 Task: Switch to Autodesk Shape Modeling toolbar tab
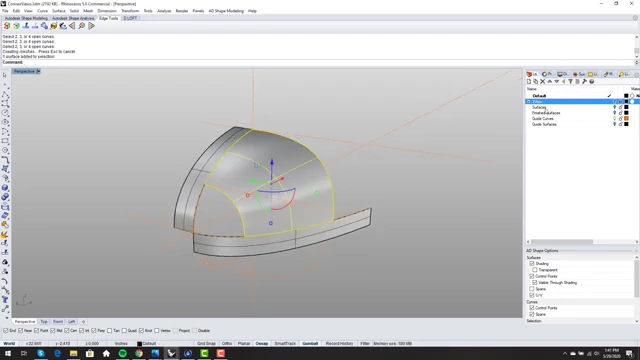pos(26,18)
